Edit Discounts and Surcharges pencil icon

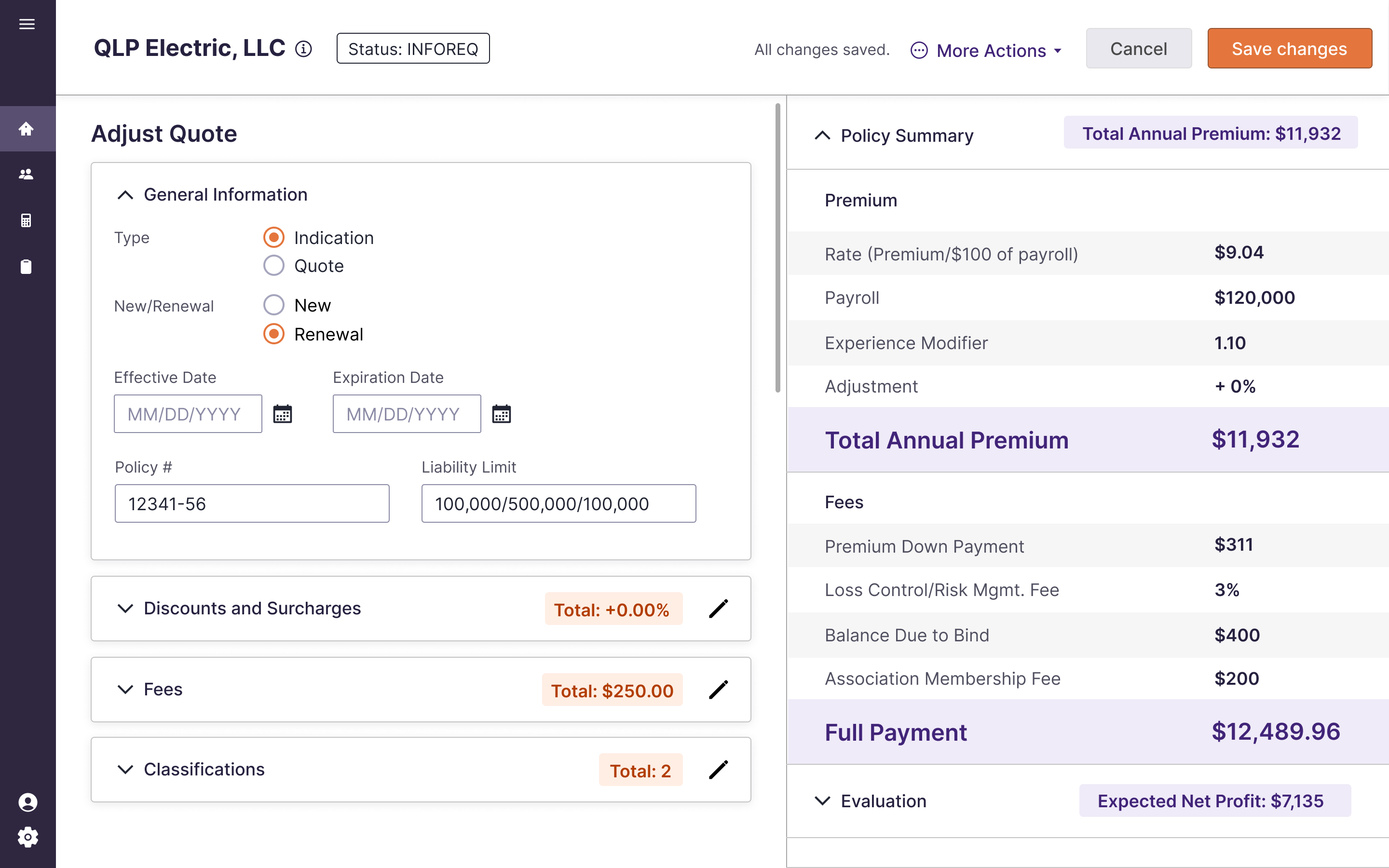(x=718, y=609)
